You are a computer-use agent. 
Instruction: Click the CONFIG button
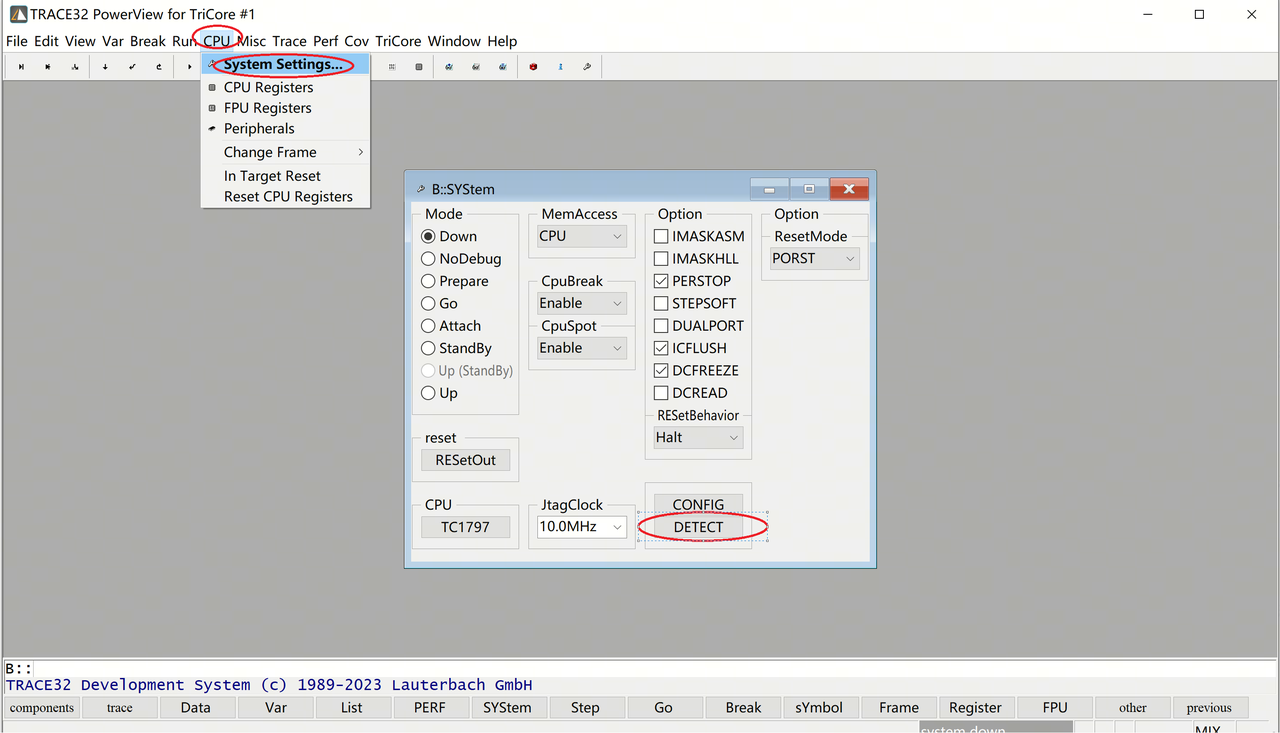[x=698, y=505]
